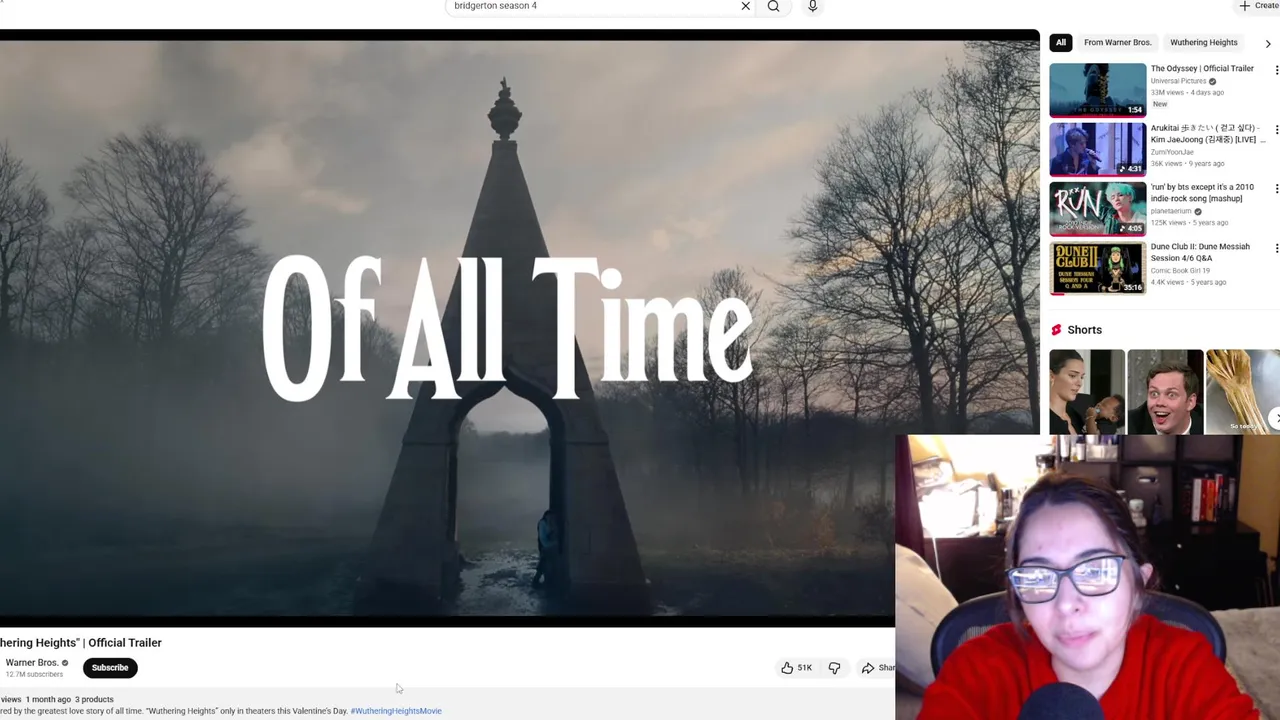Open The Odyssey | Official Trailer title
Viewport: 1280px width, 720px height.
[1202, 68]
